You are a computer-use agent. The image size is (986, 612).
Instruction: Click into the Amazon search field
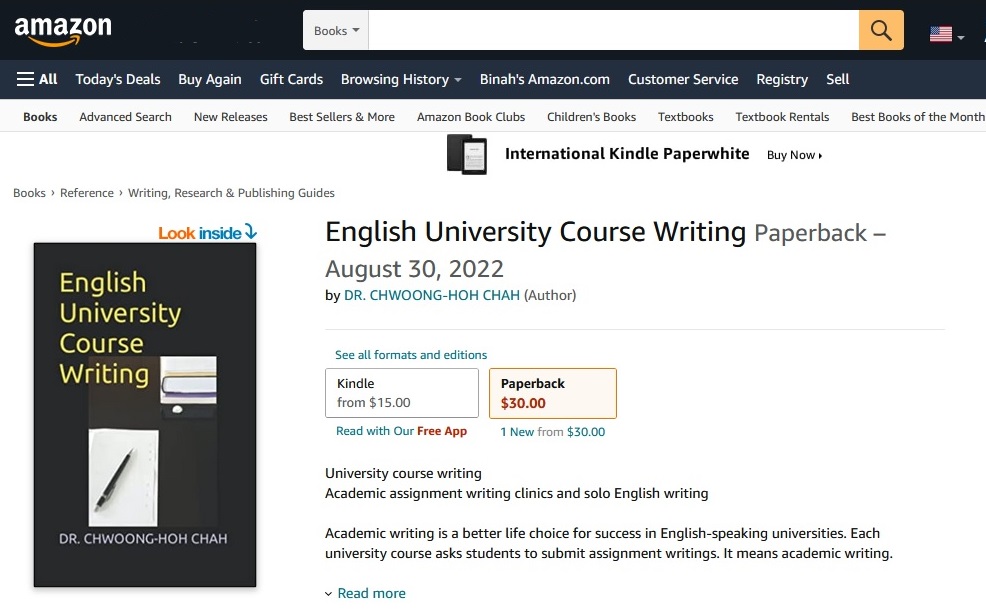pyautogui.click(x=614, y=30)
